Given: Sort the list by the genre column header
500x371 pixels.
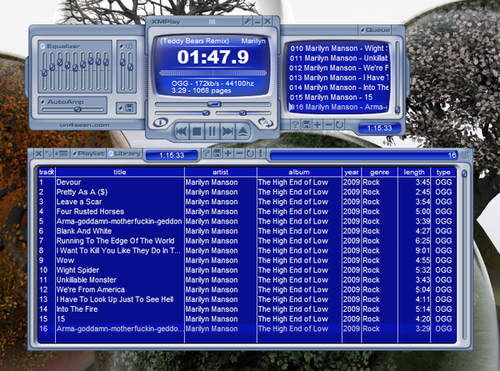Looking at the screenshot, I should click(380, 172).
